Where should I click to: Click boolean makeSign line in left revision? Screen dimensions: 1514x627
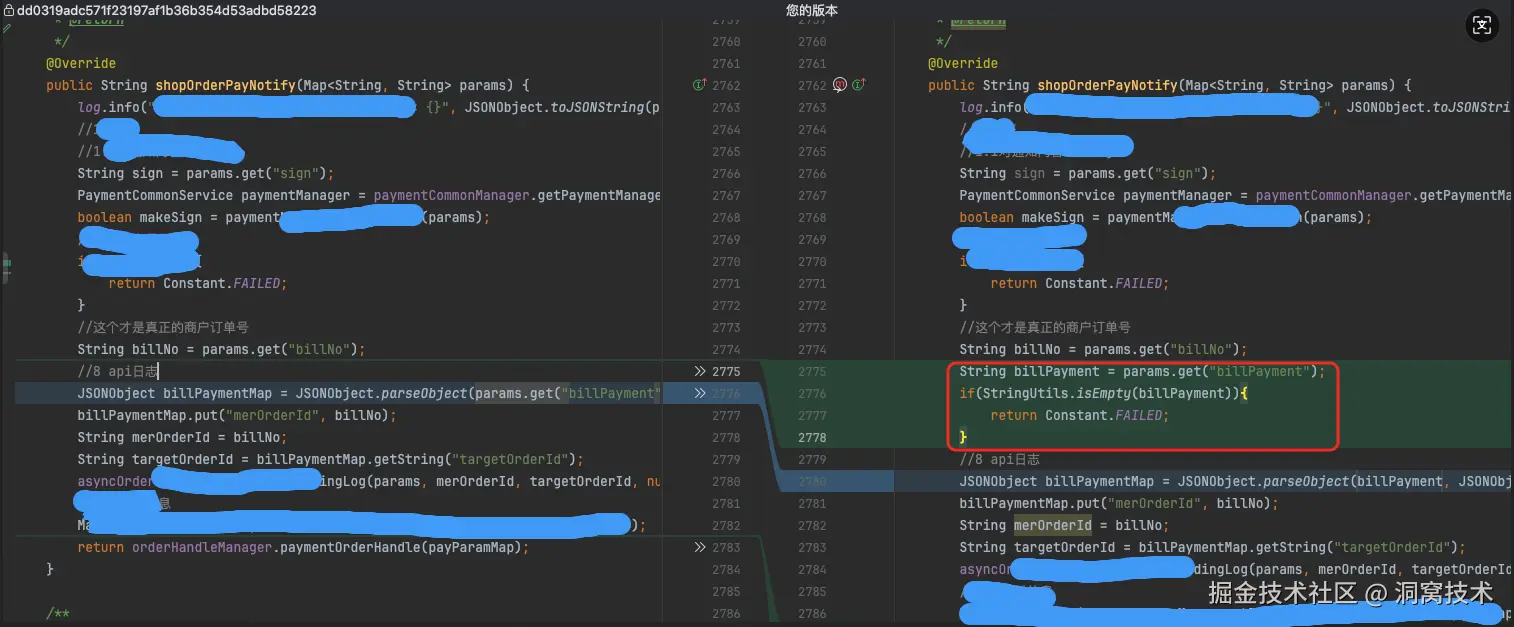(284, 217)
